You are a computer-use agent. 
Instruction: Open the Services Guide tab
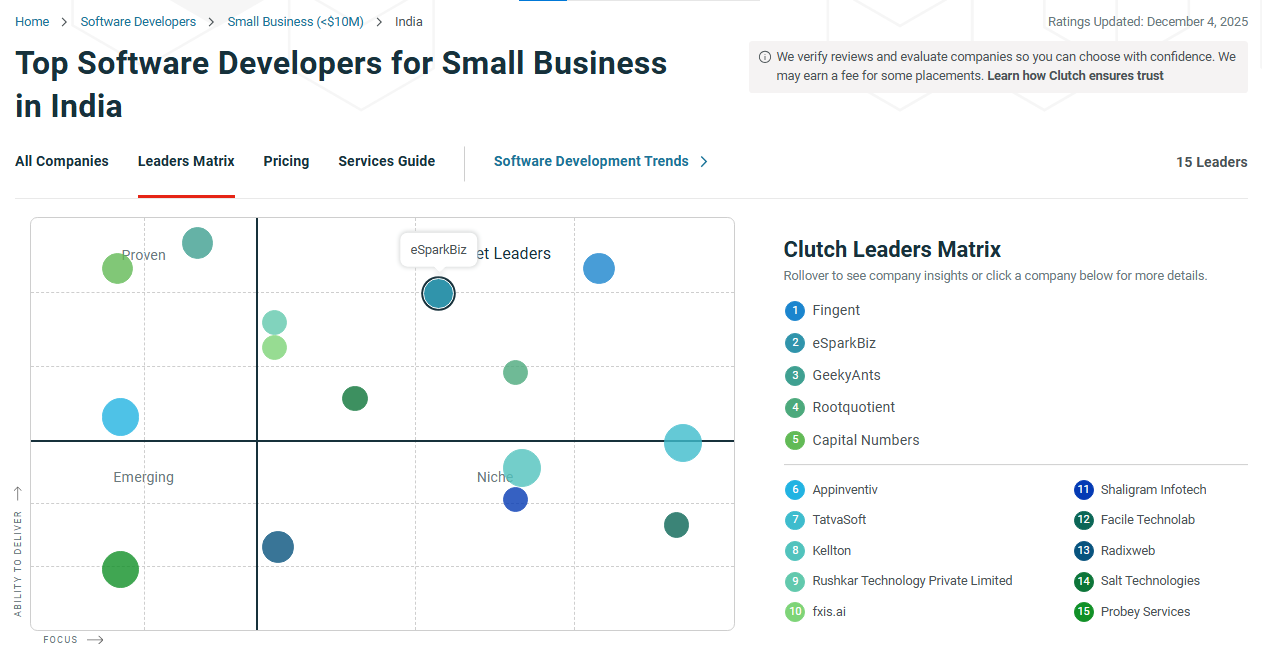click(x=386, y=161)
